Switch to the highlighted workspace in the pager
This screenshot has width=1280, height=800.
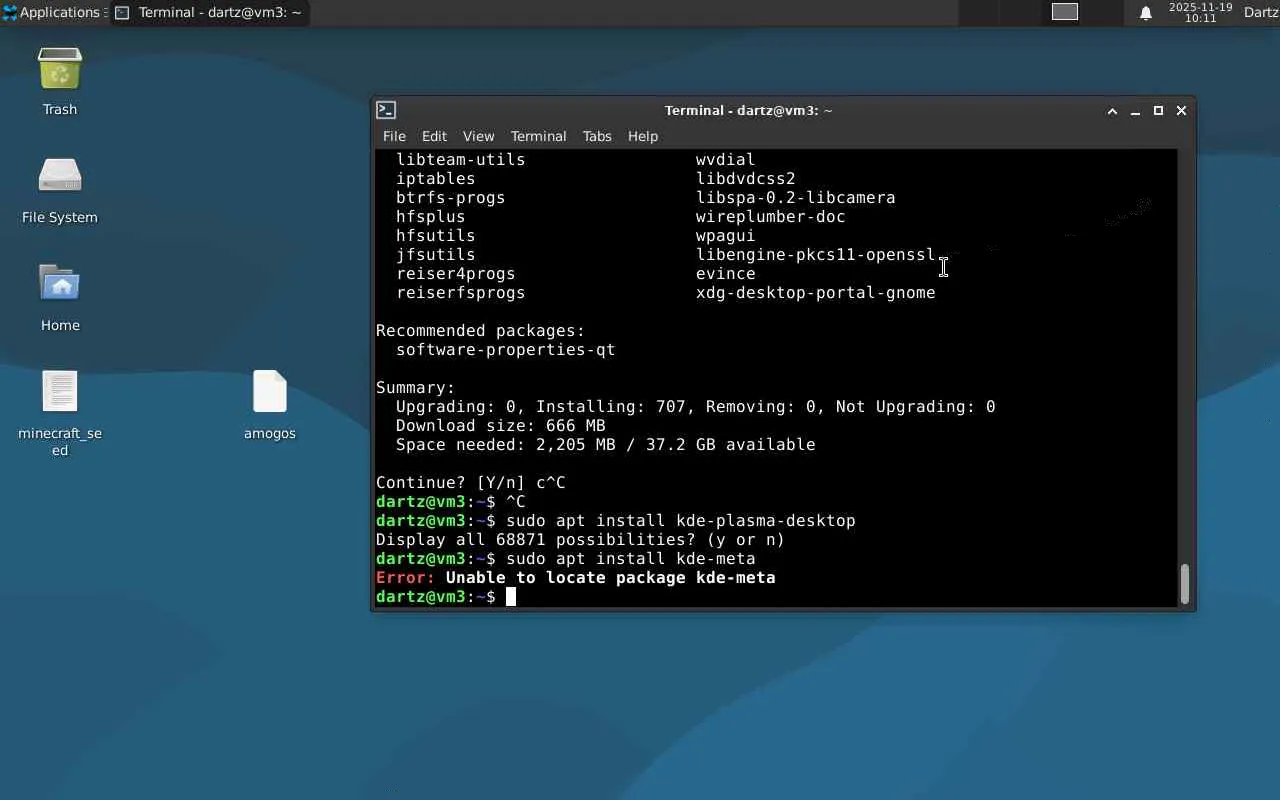click(x=1065, y=12)
